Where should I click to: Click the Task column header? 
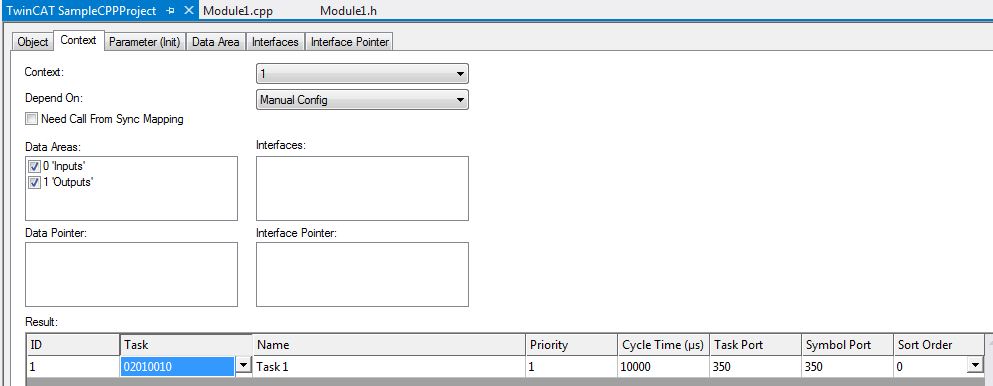click(186, 345)
